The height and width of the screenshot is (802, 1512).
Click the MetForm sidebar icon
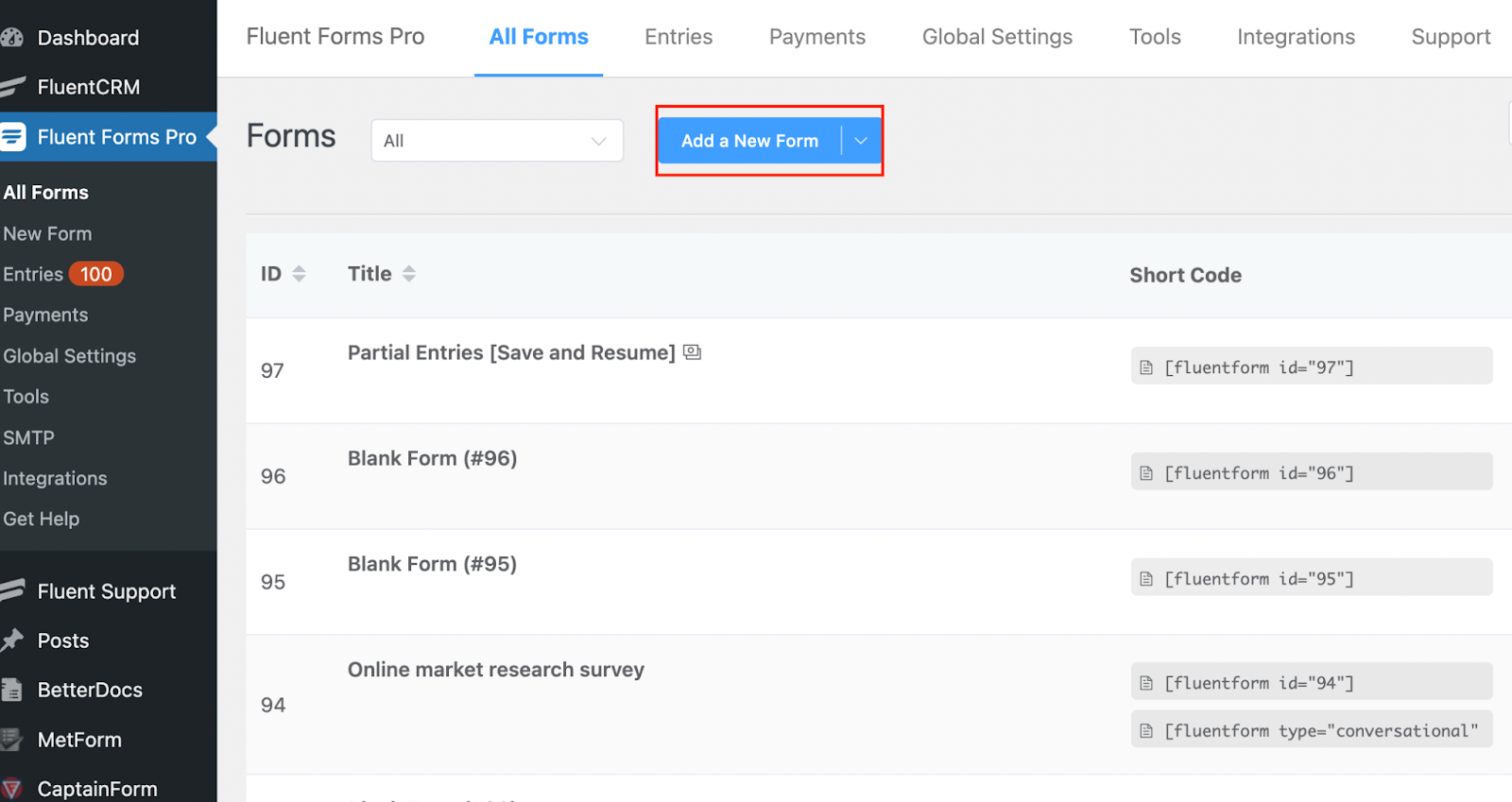click(11, 740)
